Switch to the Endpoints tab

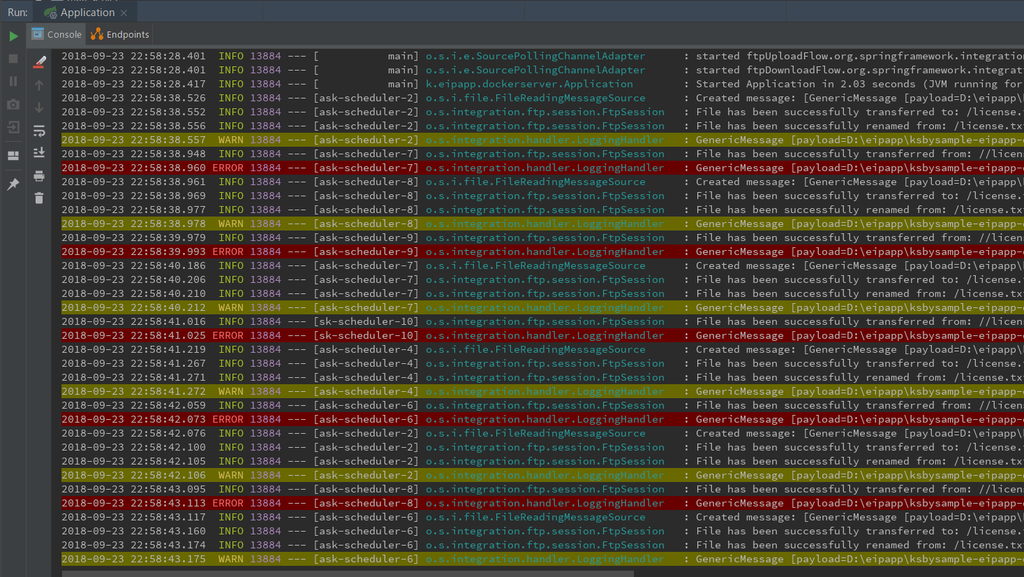pos(120,35)
